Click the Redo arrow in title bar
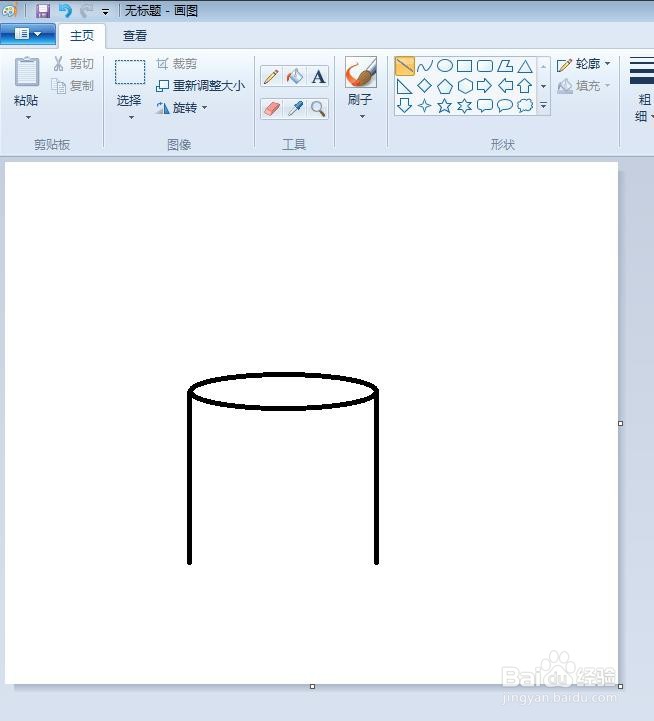Viewport: 654px width, 721px height. click(86, 10)
